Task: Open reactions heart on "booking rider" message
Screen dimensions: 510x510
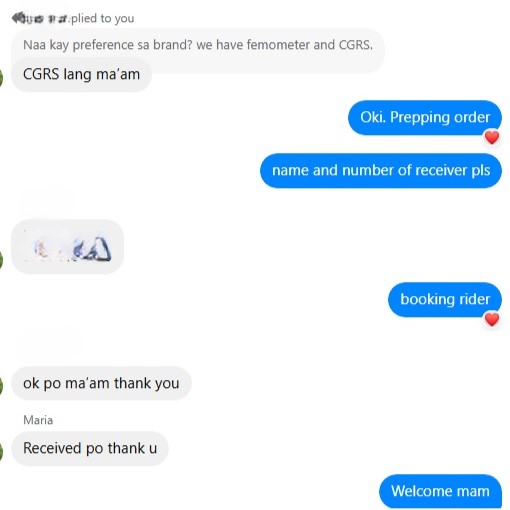Action: (492, 319)
